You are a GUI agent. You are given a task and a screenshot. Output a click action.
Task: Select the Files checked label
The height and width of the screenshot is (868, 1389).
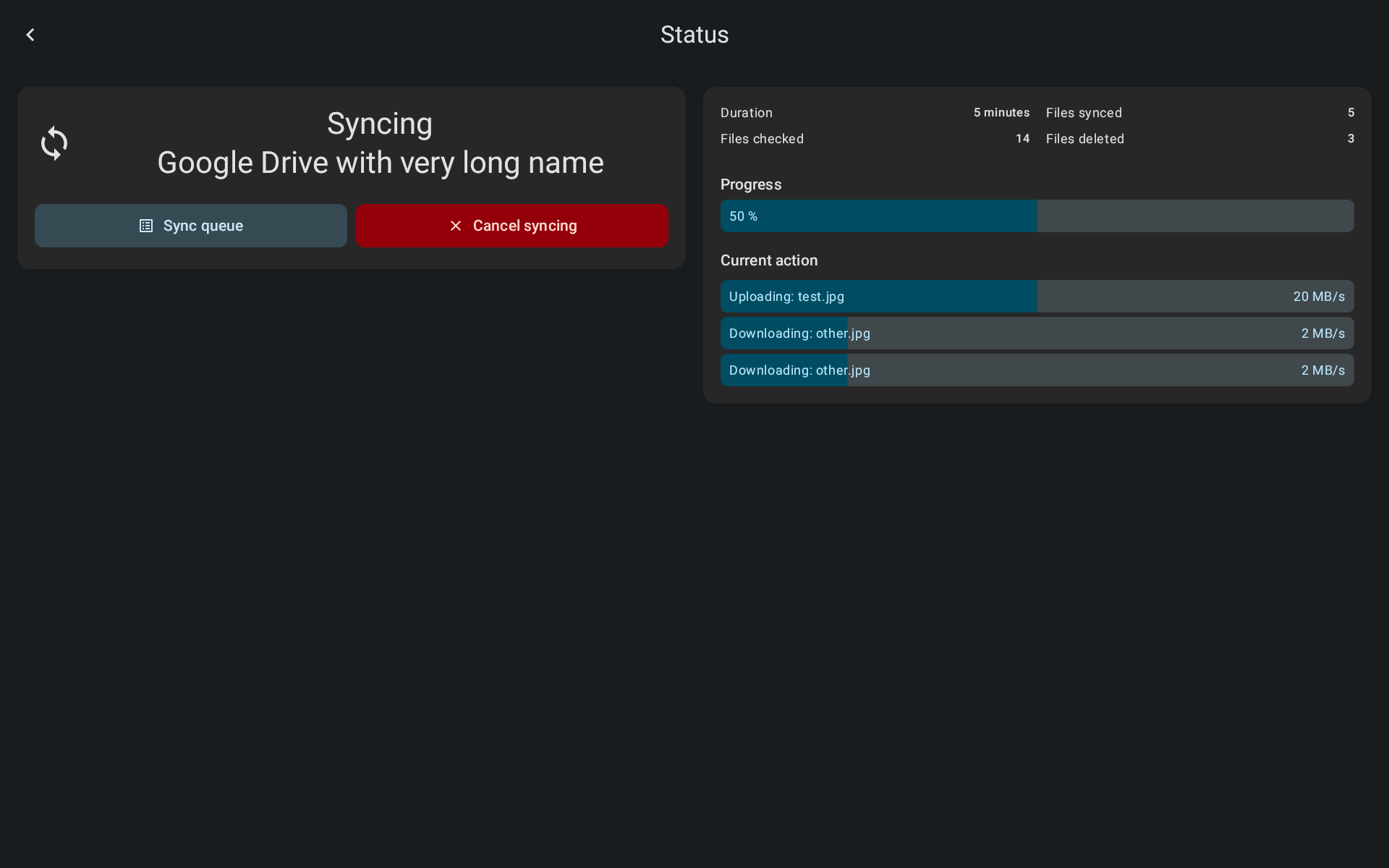point(762,139)
